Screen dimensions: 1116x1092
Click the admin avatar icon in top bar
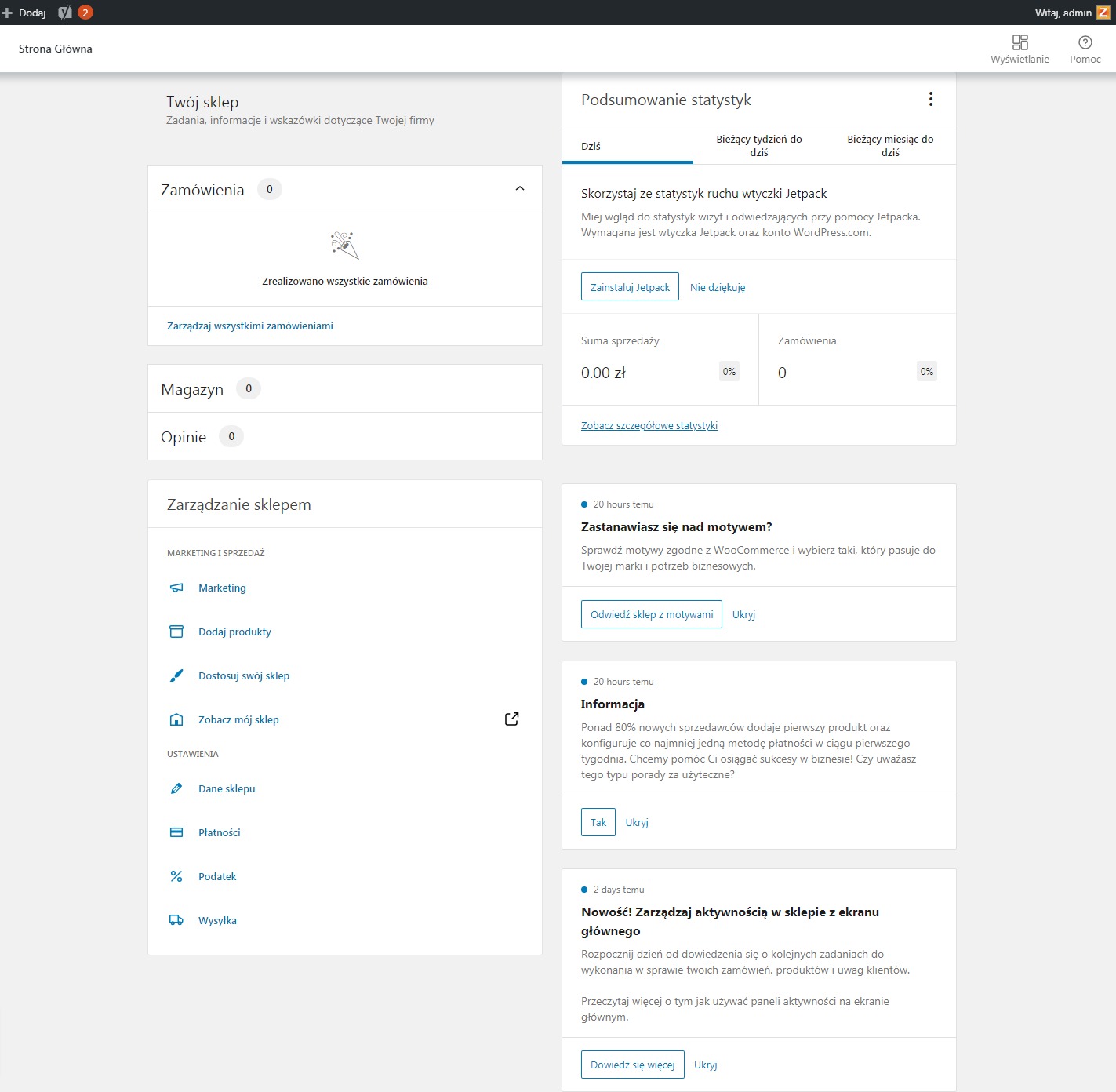1103,13
